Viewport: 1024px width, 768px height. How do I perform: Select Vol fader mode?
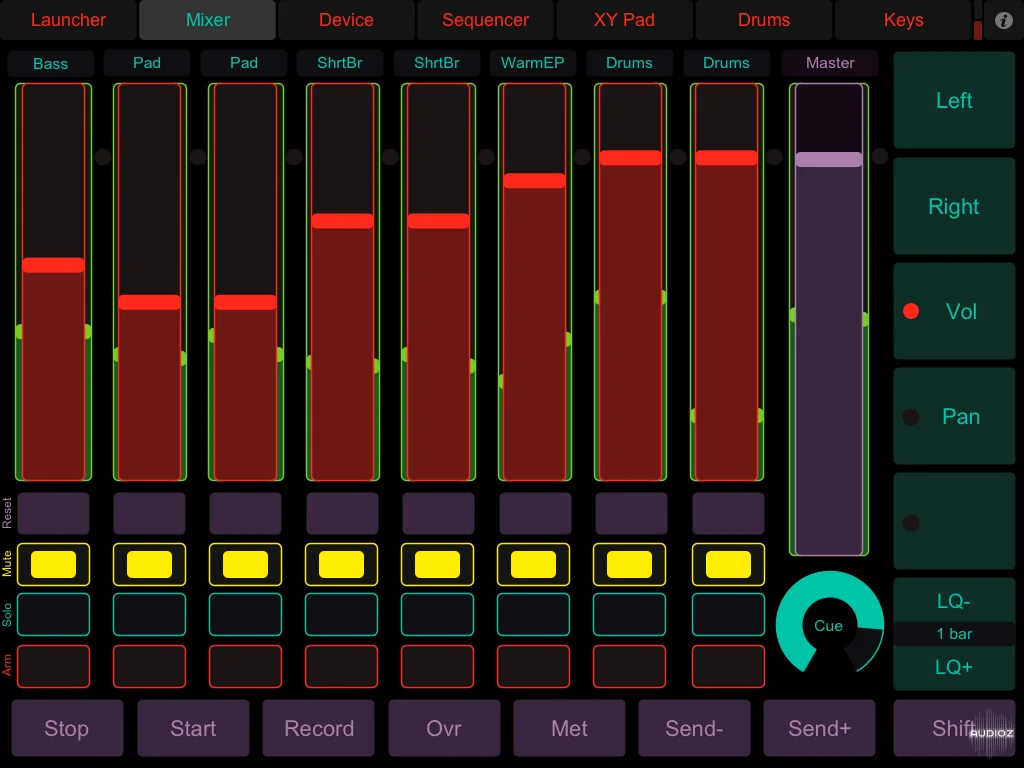coord(954,312)
